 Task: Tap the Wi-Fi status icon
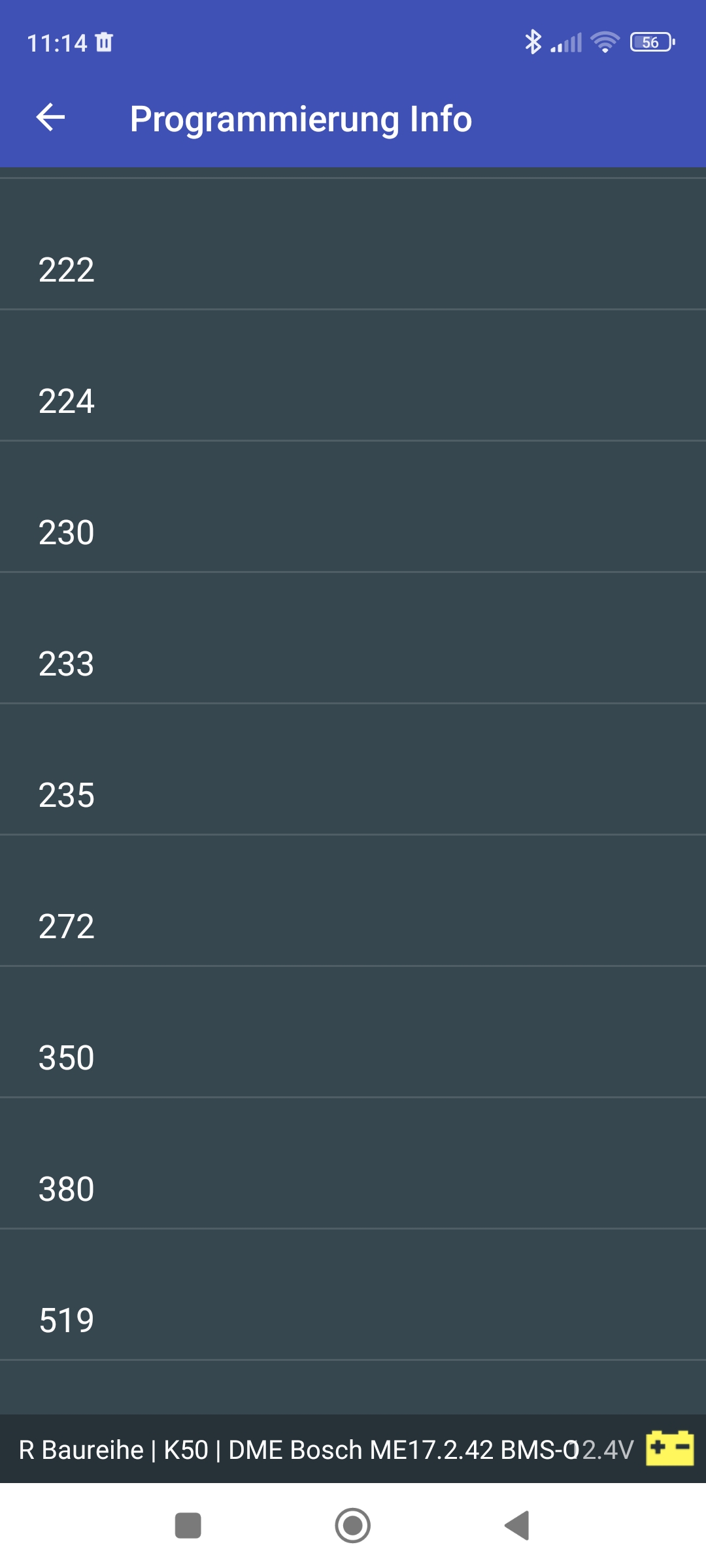tap(605, 42)
